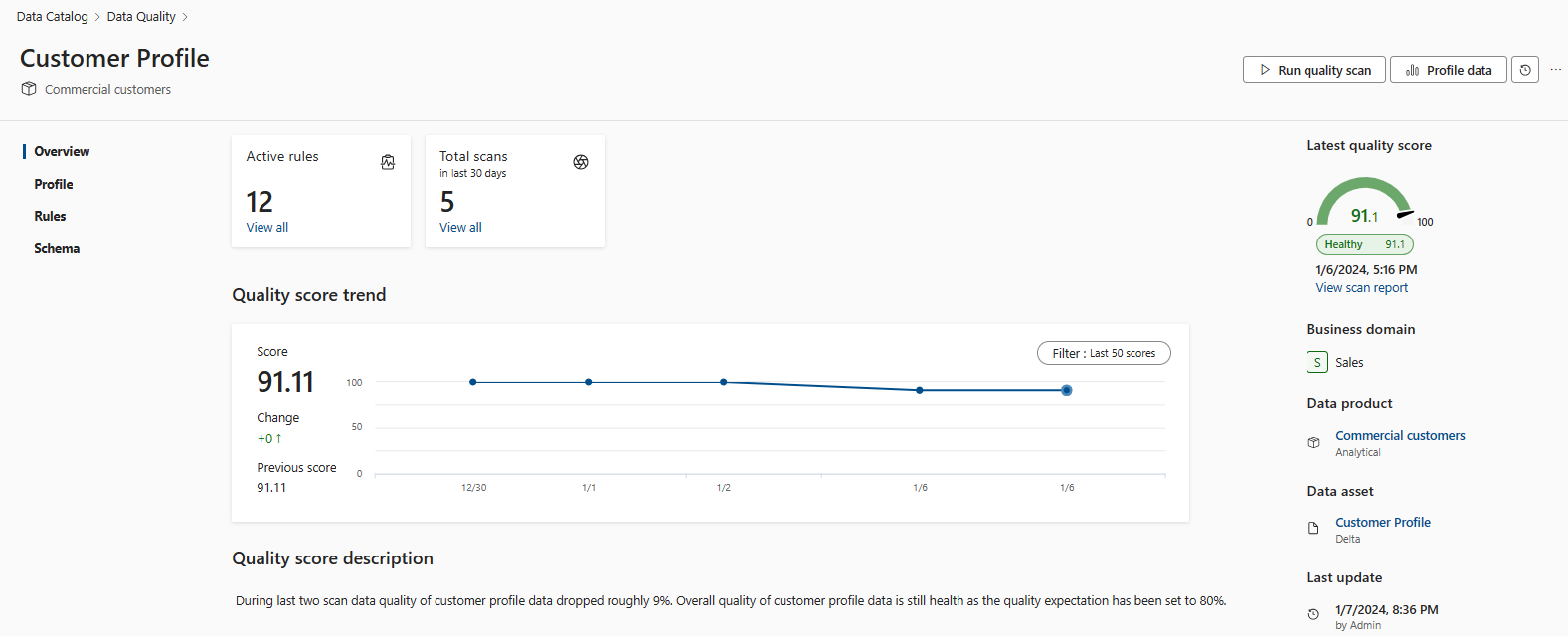View all active rules
This screenshot has height=636, width=1568.
267,228
